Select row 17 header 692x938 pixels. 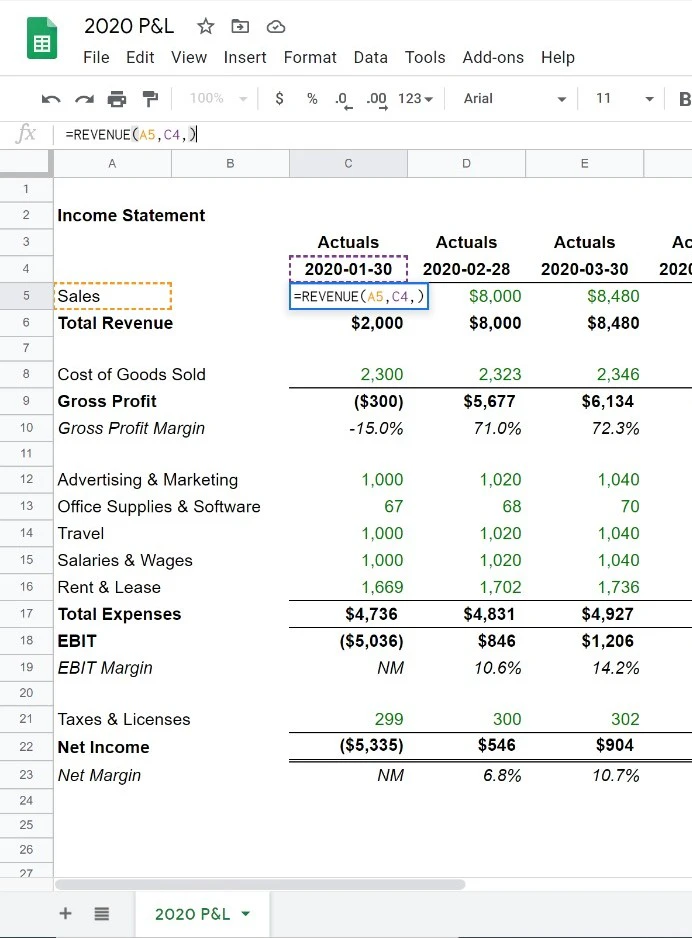pyautogui.click(x=26, y=613)
